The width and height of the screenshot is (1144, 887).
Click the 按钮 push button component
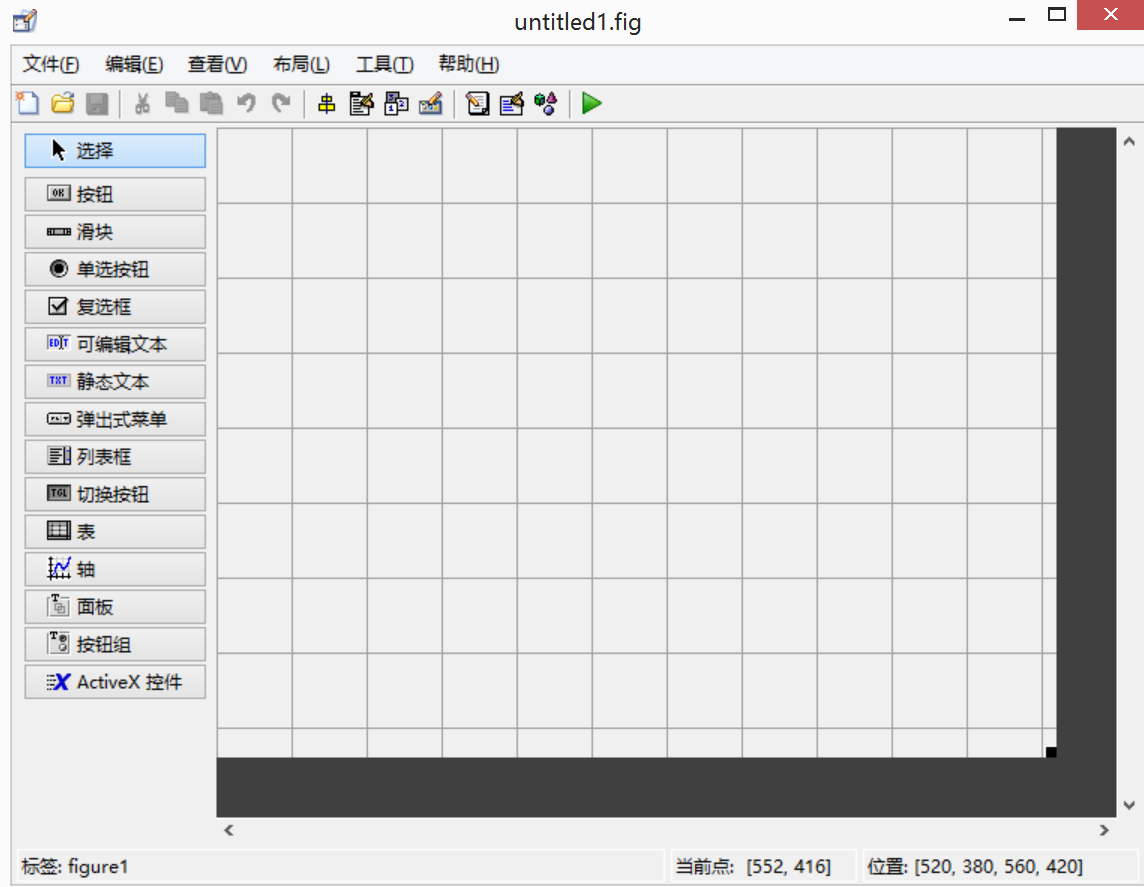(x=114, y=194)
